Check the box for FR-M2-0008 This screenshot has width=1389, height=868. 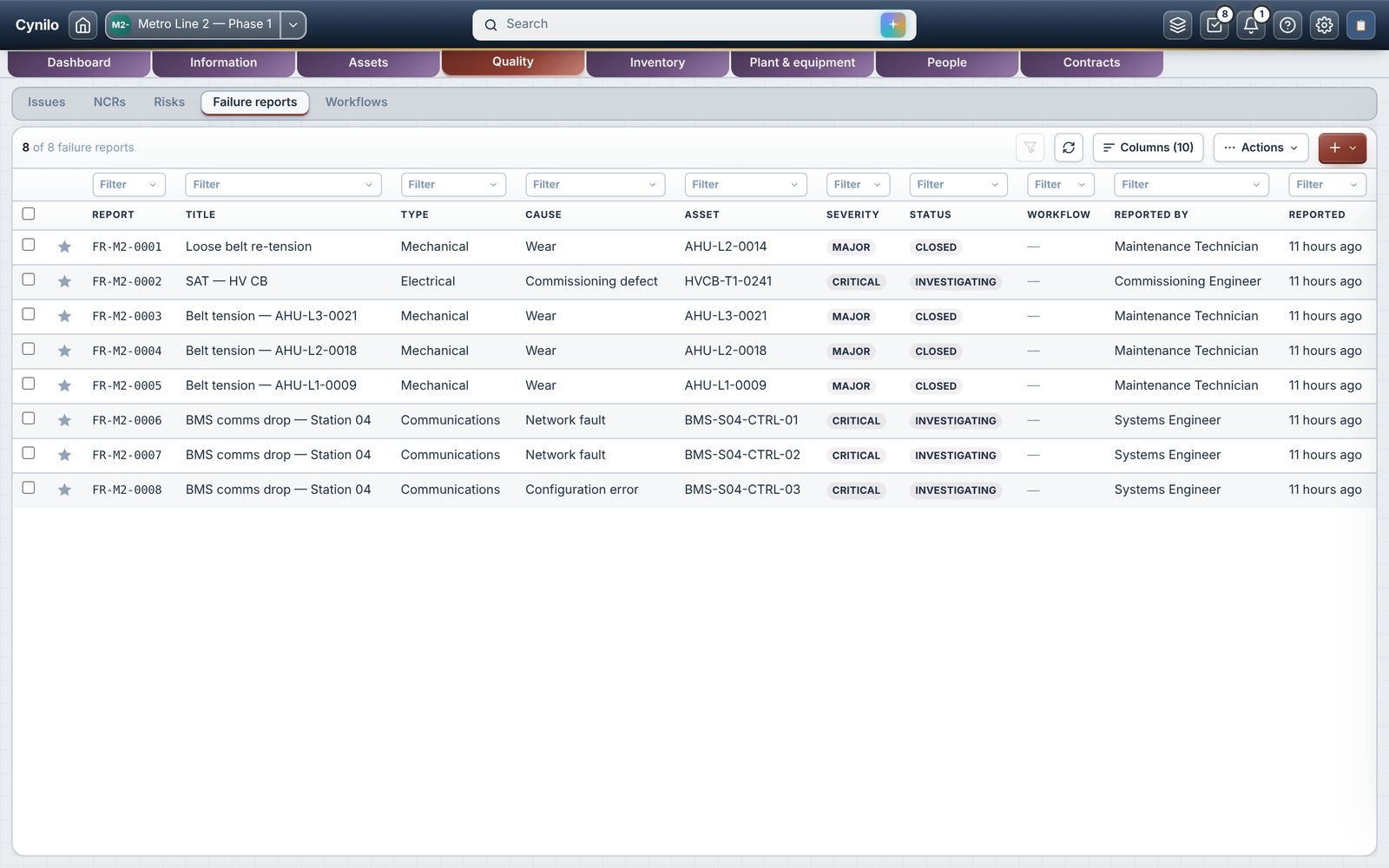coord(29,488)
